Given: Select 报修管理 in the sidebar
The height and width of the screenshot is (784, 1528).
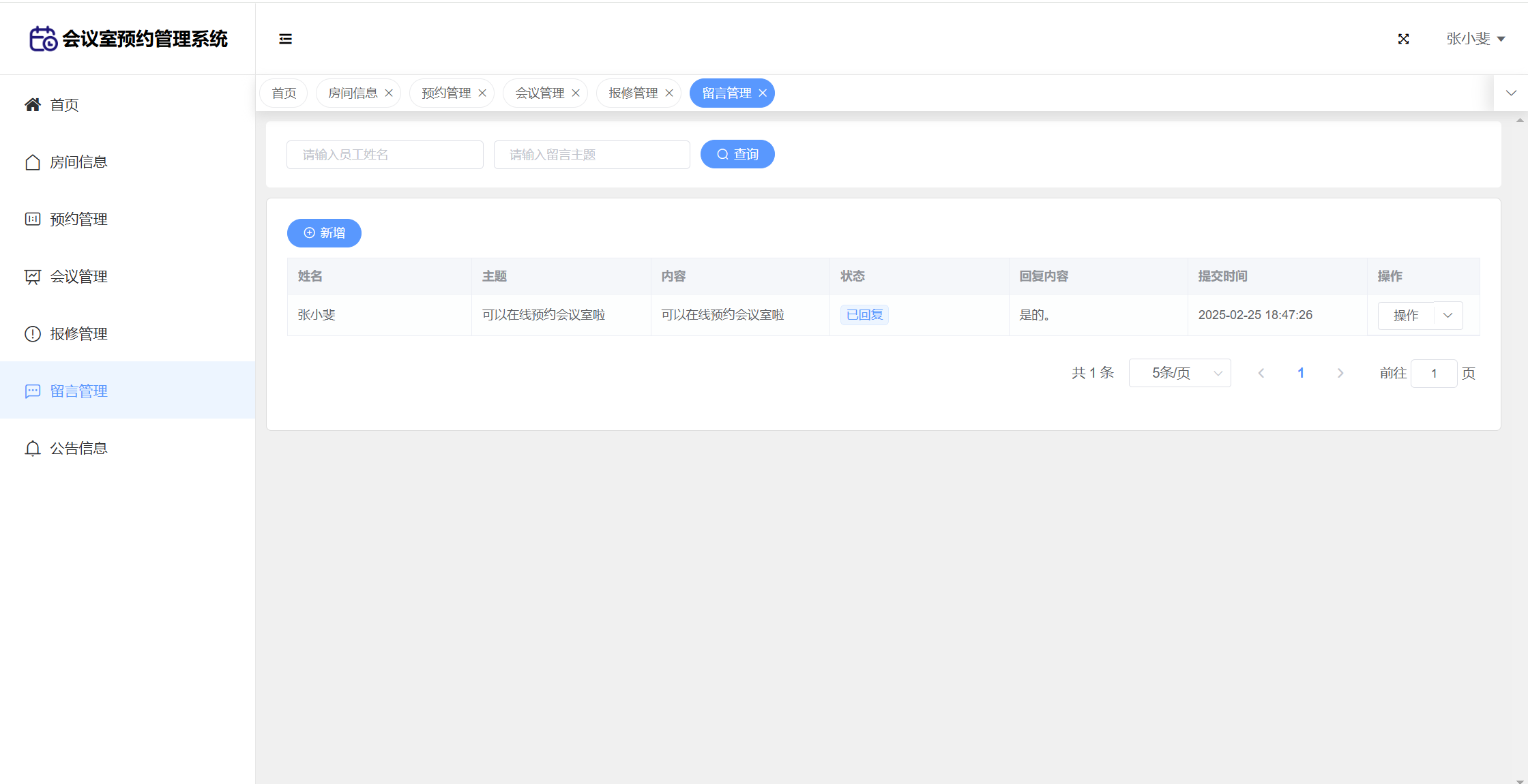Looking at the screenshot, I should pos(78,334).
